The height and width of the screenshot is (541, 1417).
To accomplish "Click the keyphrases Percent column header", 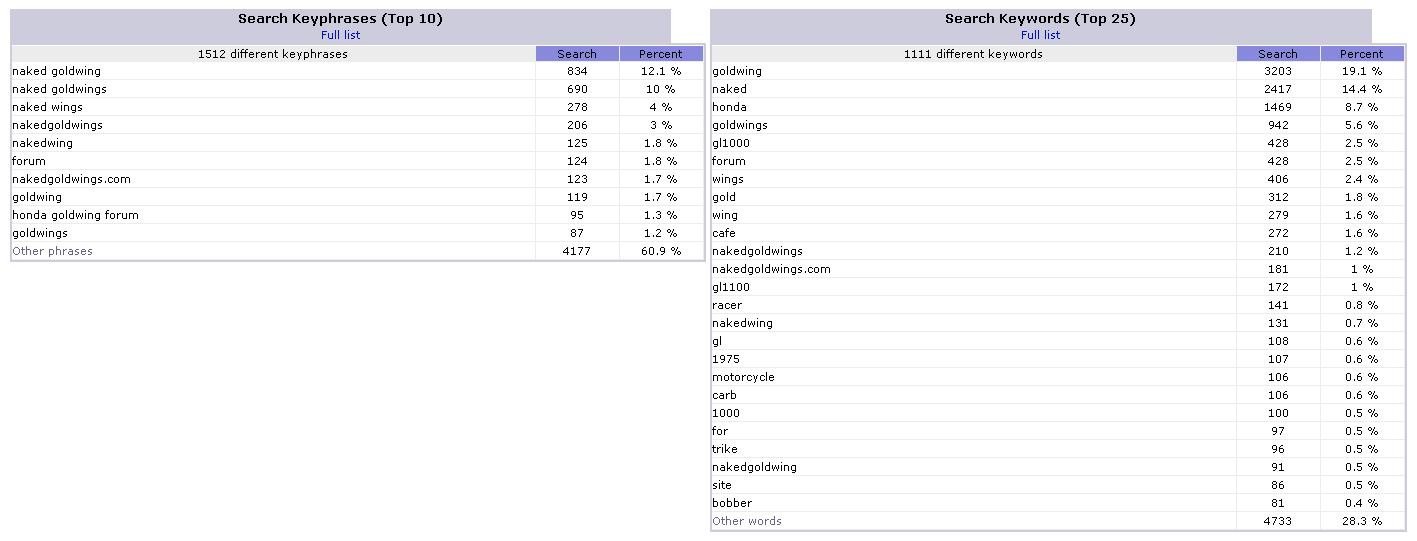I will 661,54.
